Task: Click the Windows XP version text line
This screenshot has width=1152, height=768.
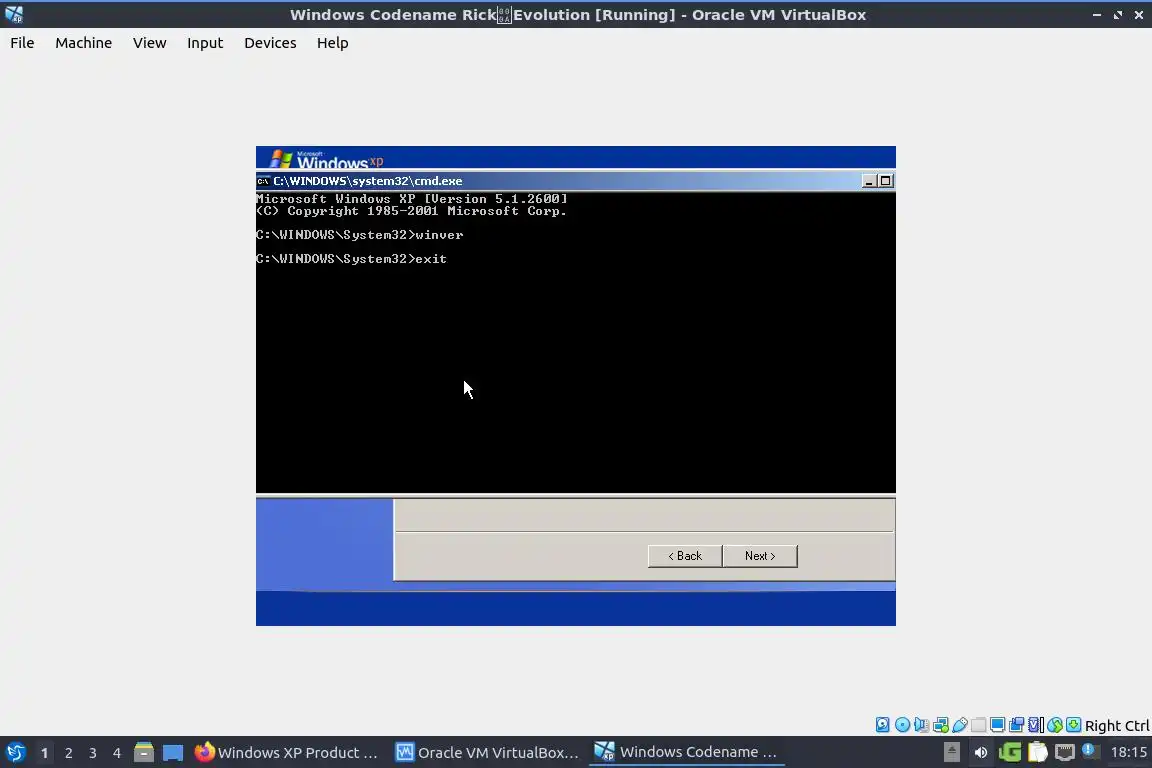Action: tap(411, 198)
